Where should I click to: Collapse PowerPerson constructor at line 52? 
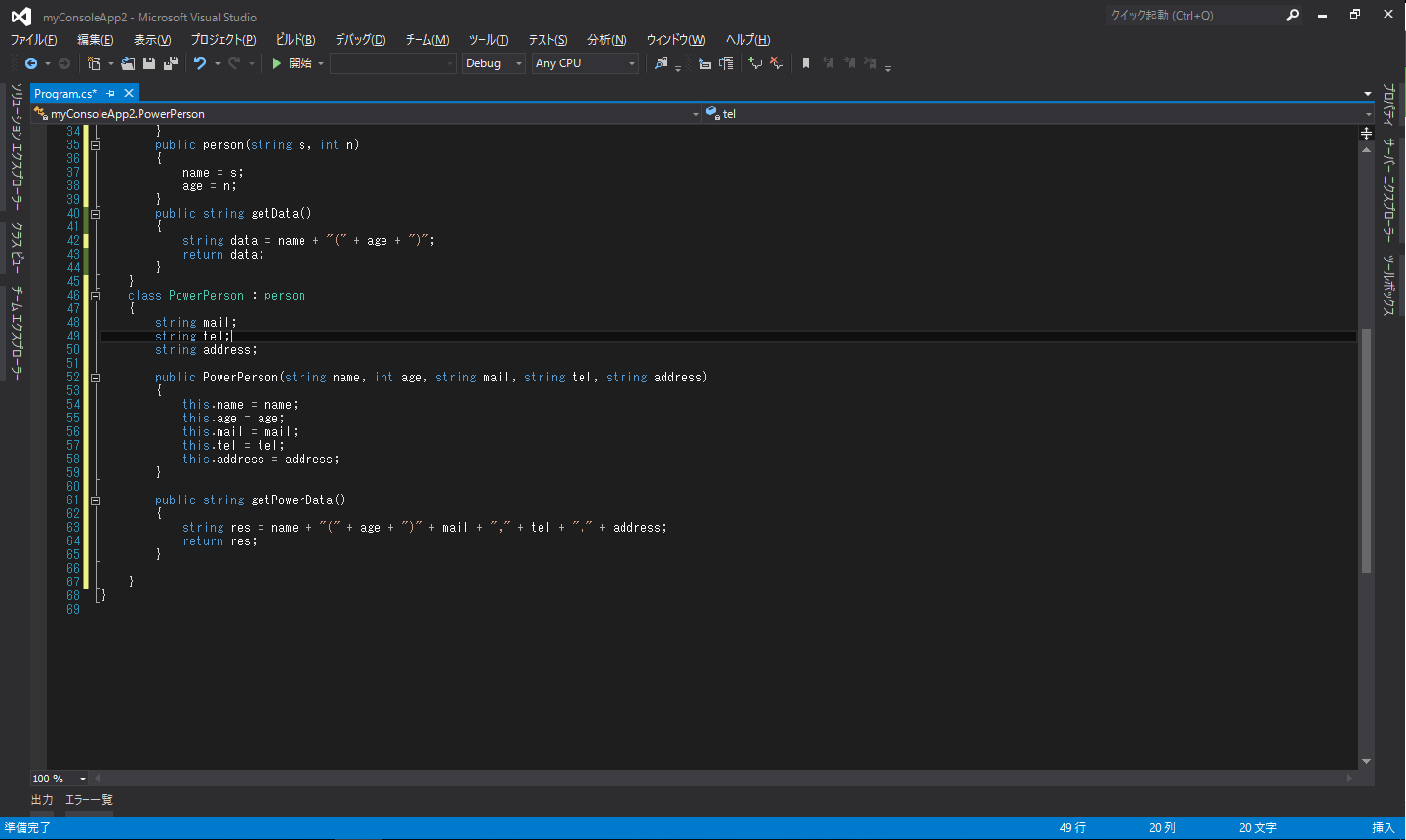[x=96, y=378]
